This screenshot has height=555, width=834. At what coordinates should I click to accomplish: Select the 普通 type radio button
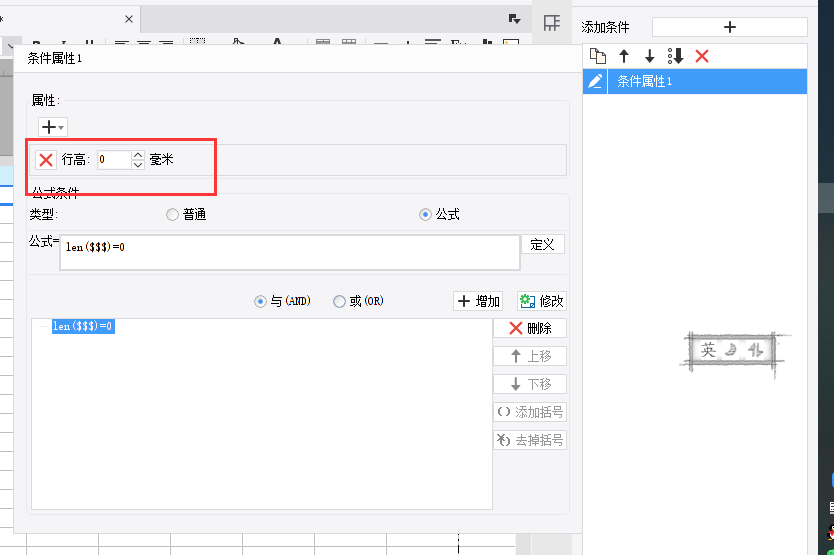point(172,214)
